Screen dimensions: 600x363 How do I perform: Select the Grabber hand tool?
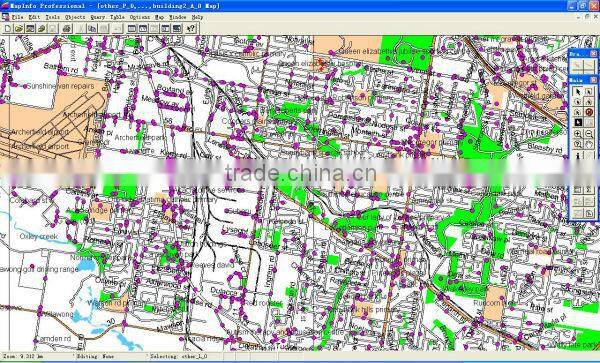point(589,145)
